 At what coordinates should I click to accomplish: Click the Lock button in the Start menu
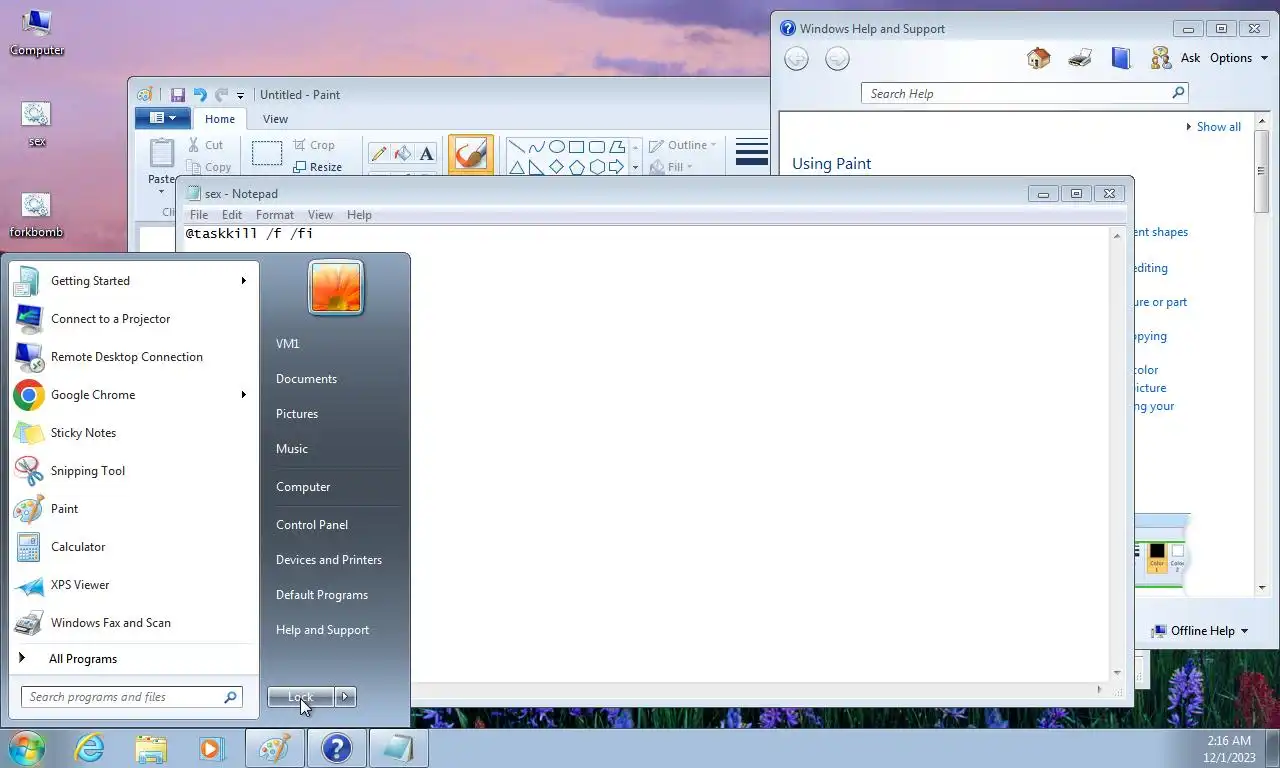[301, 697]
